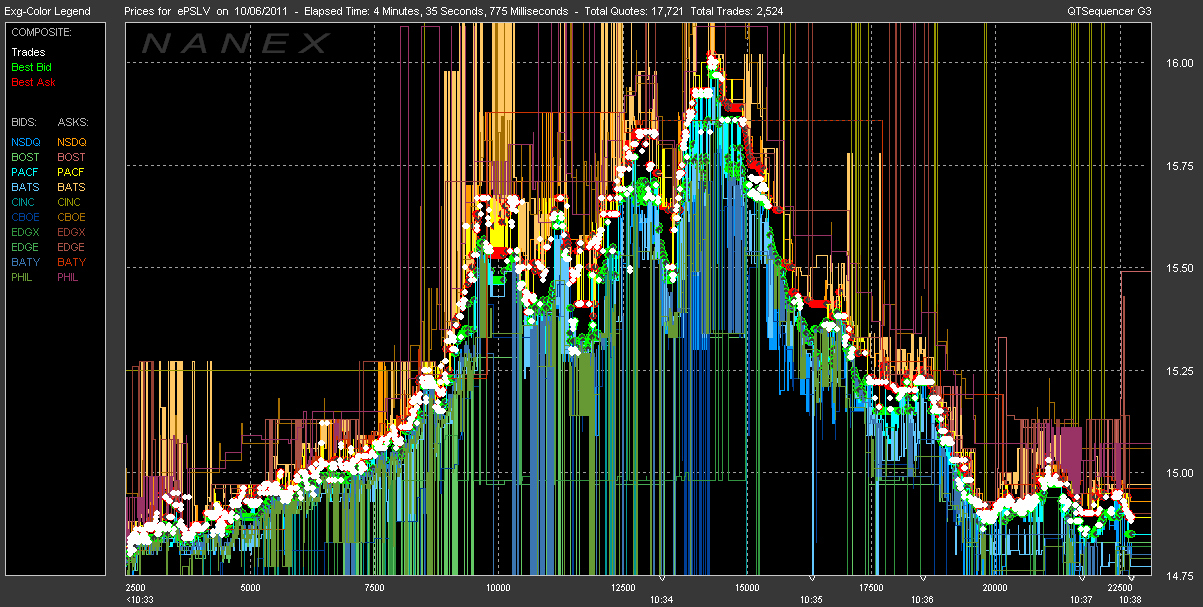This screenshot has width=1203, height=607.
Task: Click the "Exg-Color Legend" title
Action: [47, 11]
